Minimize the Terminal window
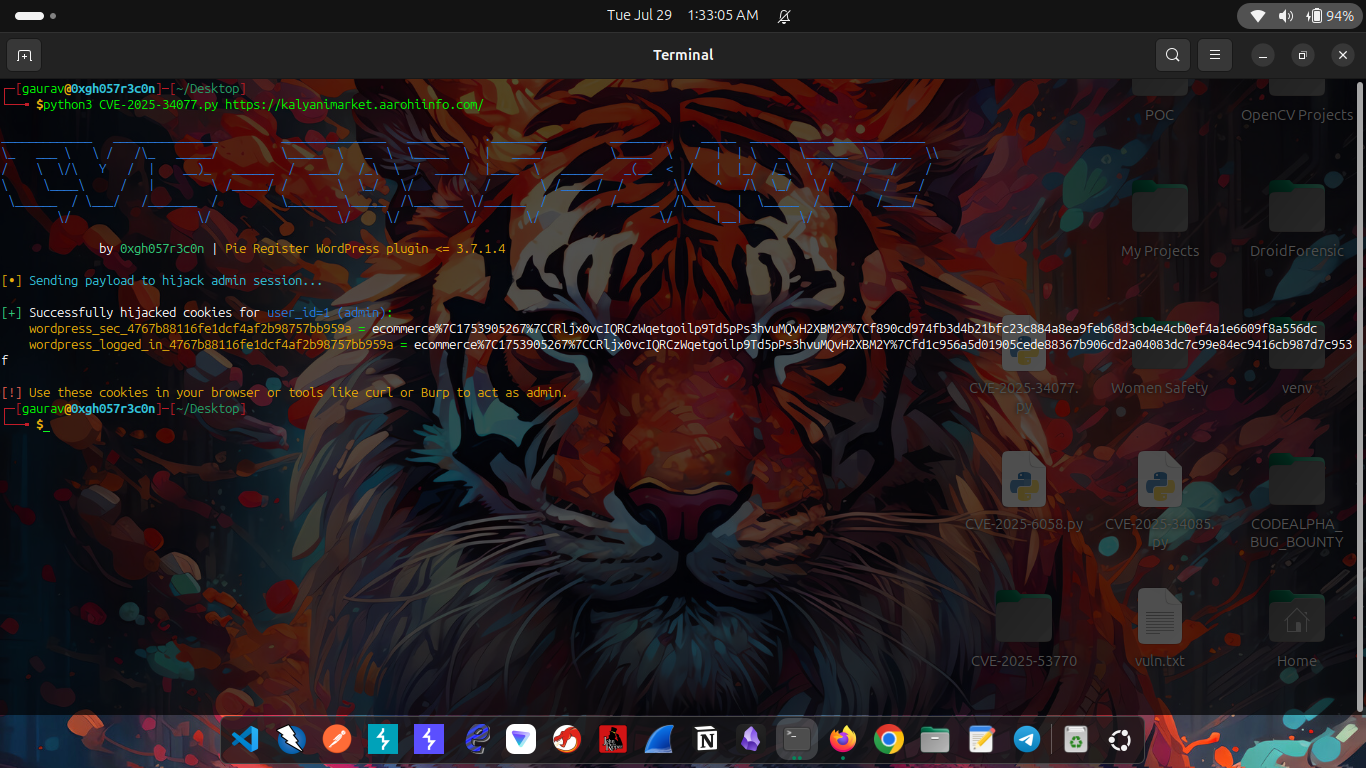 coord(1264,55)
